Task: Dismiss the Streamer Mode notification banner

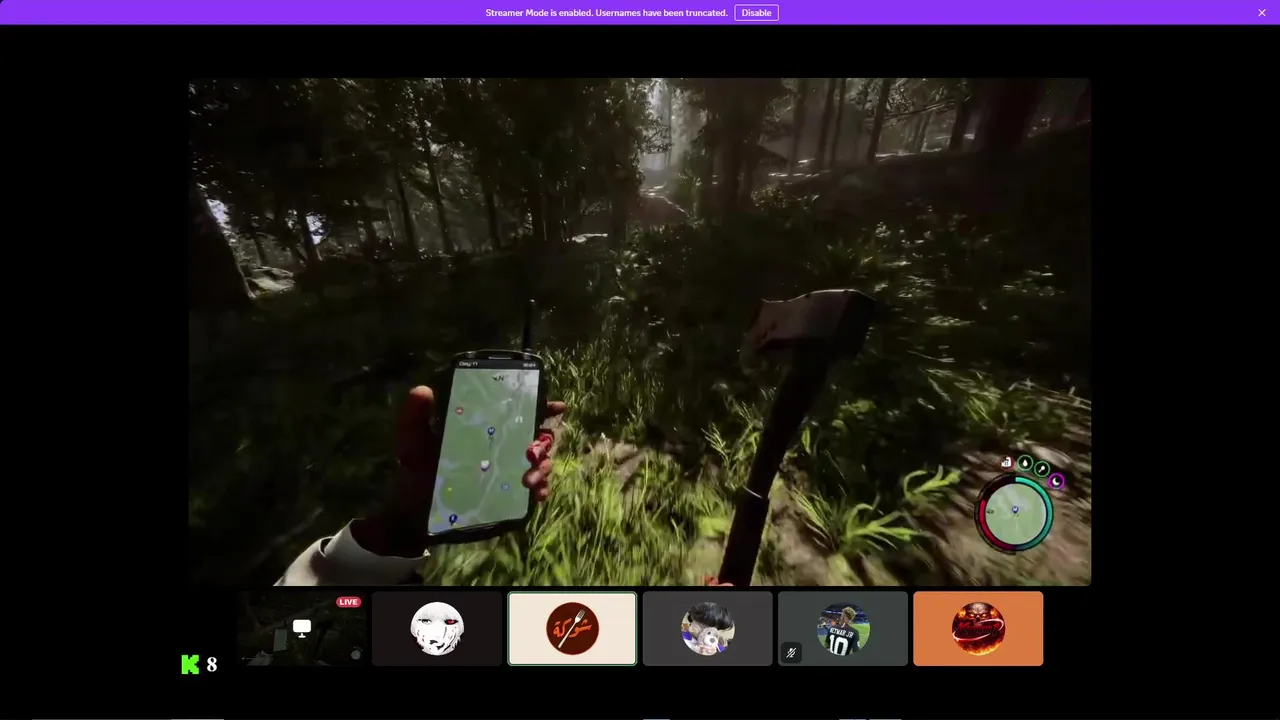Action: pyautogui.click(x=1262, y=13)
